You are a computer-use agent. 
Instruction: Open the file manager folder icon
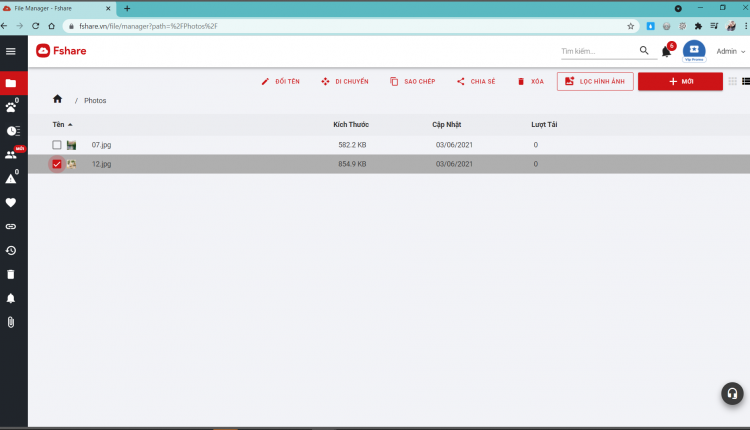11,83
